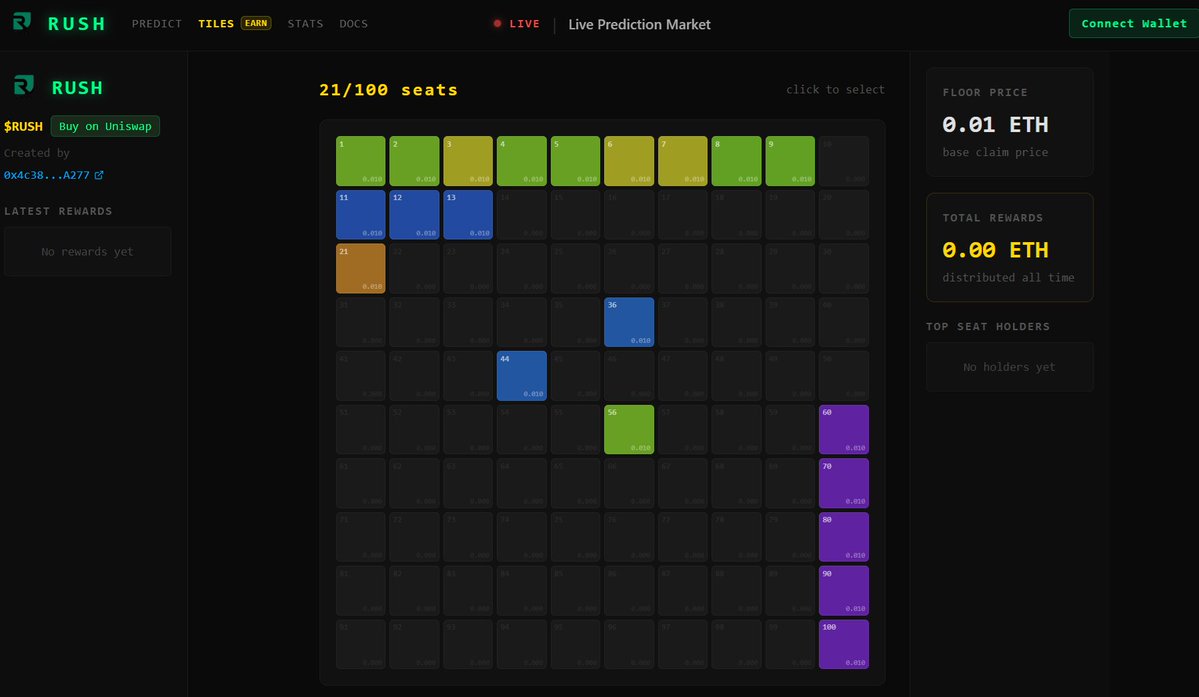Select green seat tile 56

pos(629,430)
